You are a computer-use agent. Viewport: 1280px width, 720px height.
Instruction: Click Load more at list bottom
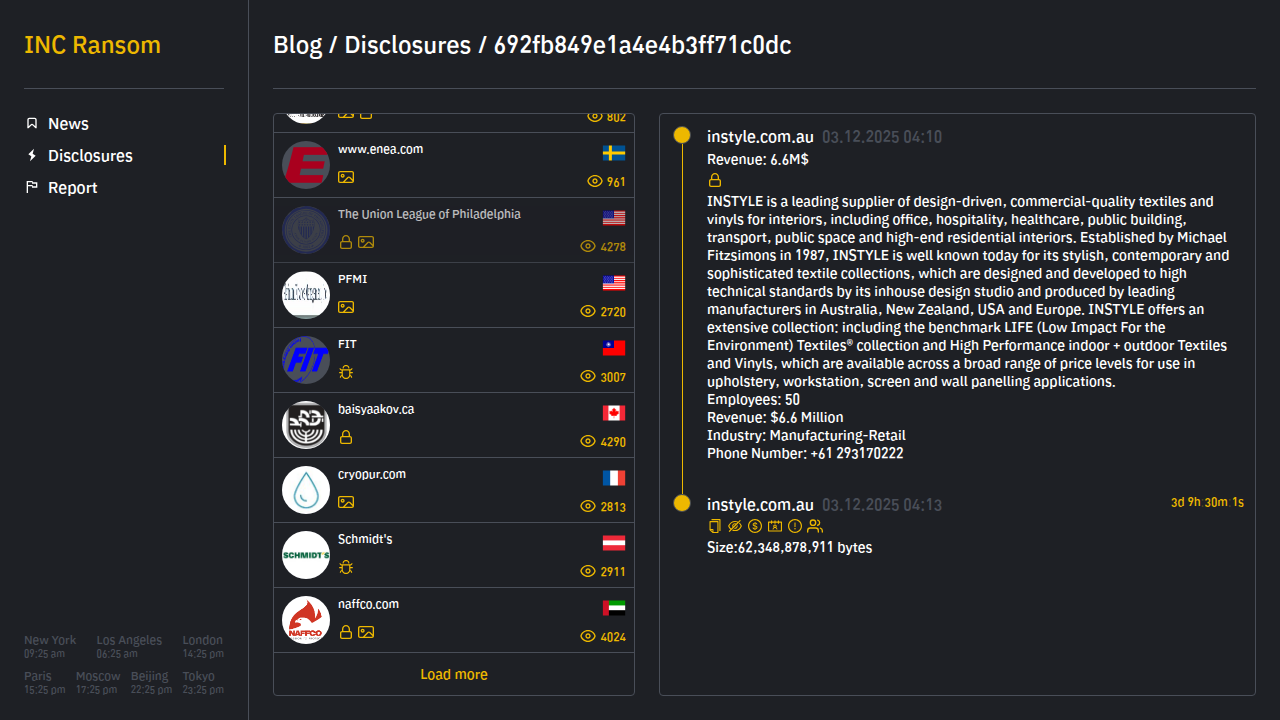point(454,675)
